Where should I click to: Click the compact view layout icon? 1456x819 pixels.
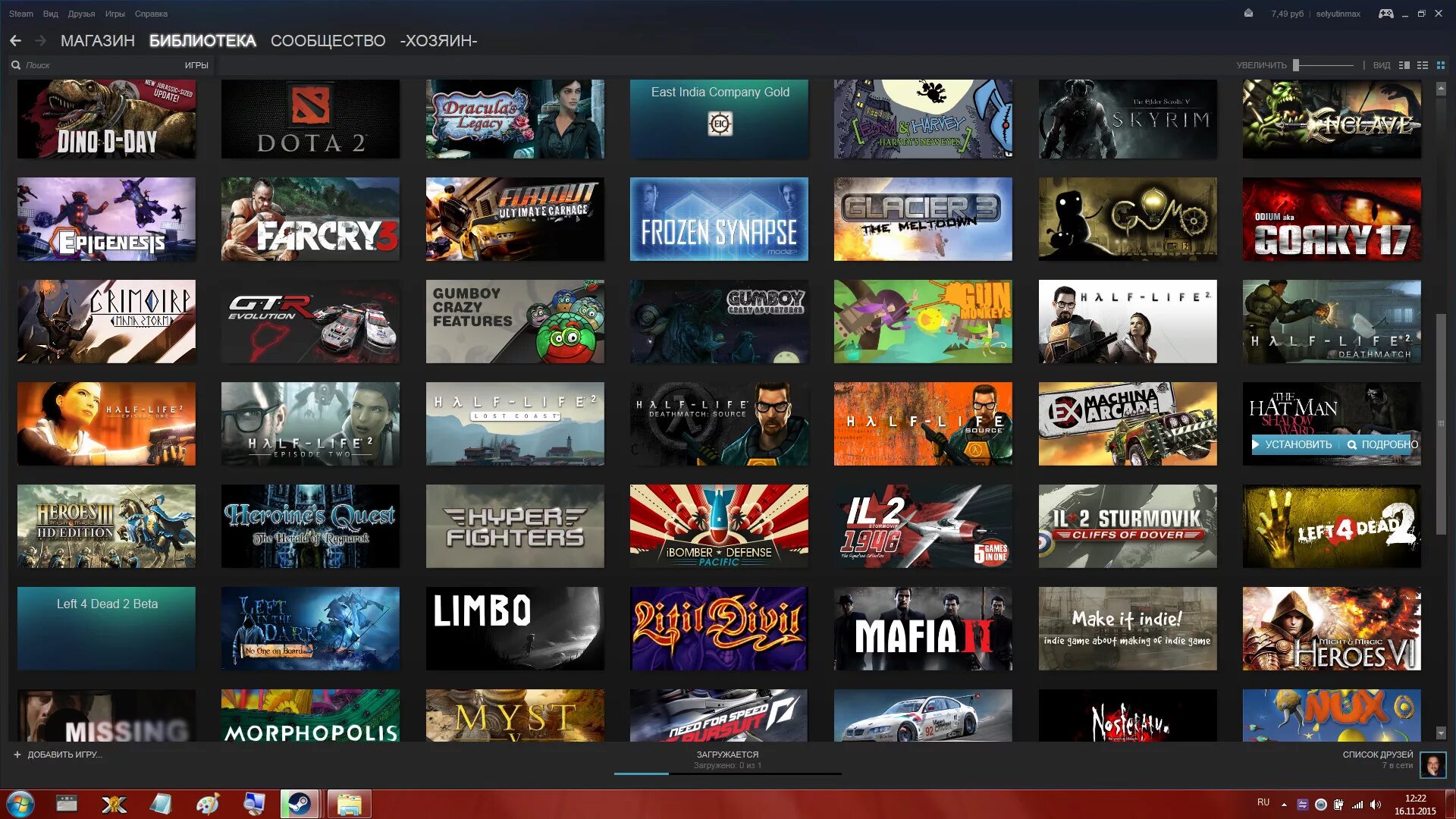(1422, 65)
